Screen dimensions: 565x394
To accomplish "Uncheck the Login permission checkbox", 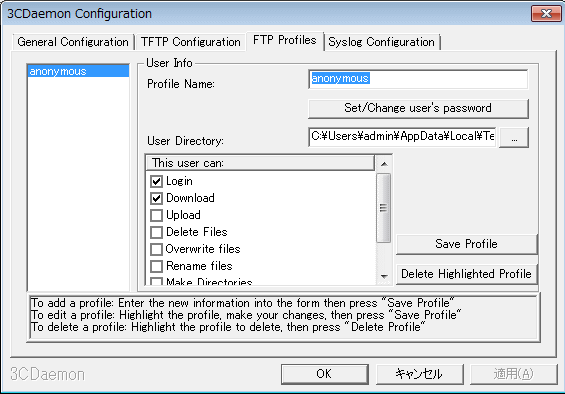I will (x=156, y=181).
